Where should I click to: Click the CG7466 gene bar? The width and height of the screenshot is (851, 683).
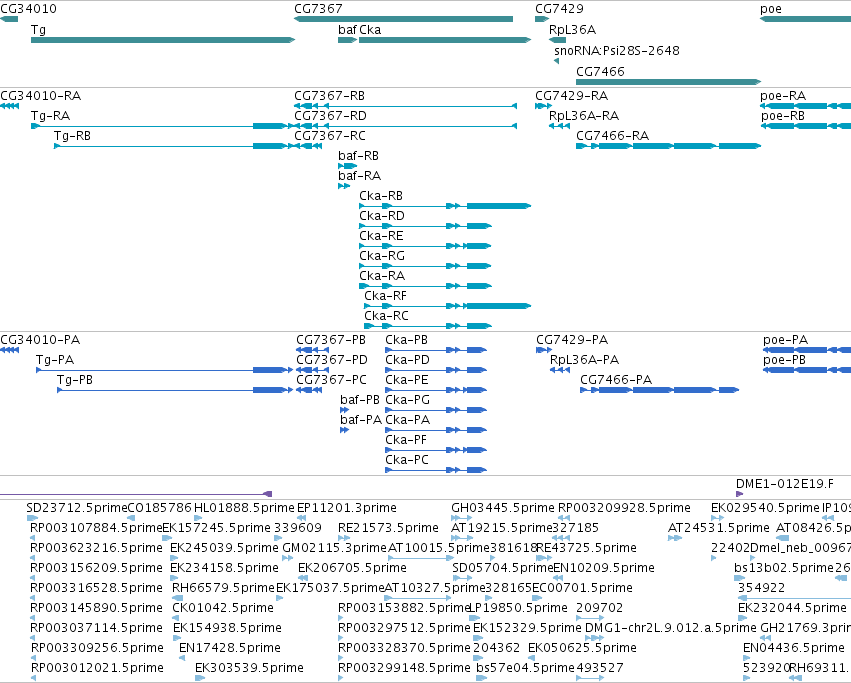[x=669, y=82]
